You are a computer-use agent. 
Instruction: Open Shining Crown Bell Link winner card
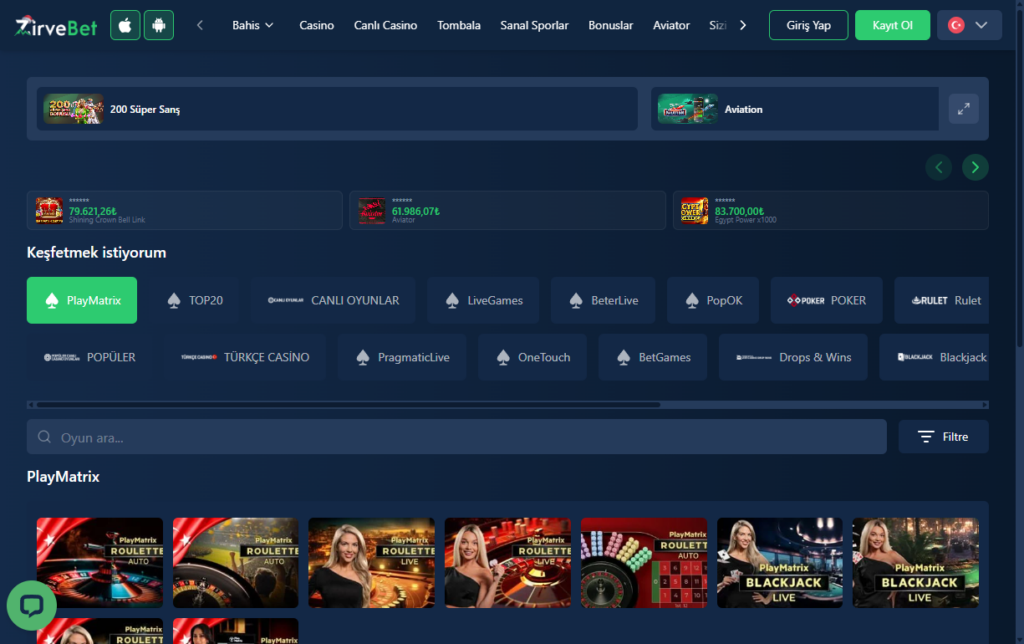click(185, 210)
